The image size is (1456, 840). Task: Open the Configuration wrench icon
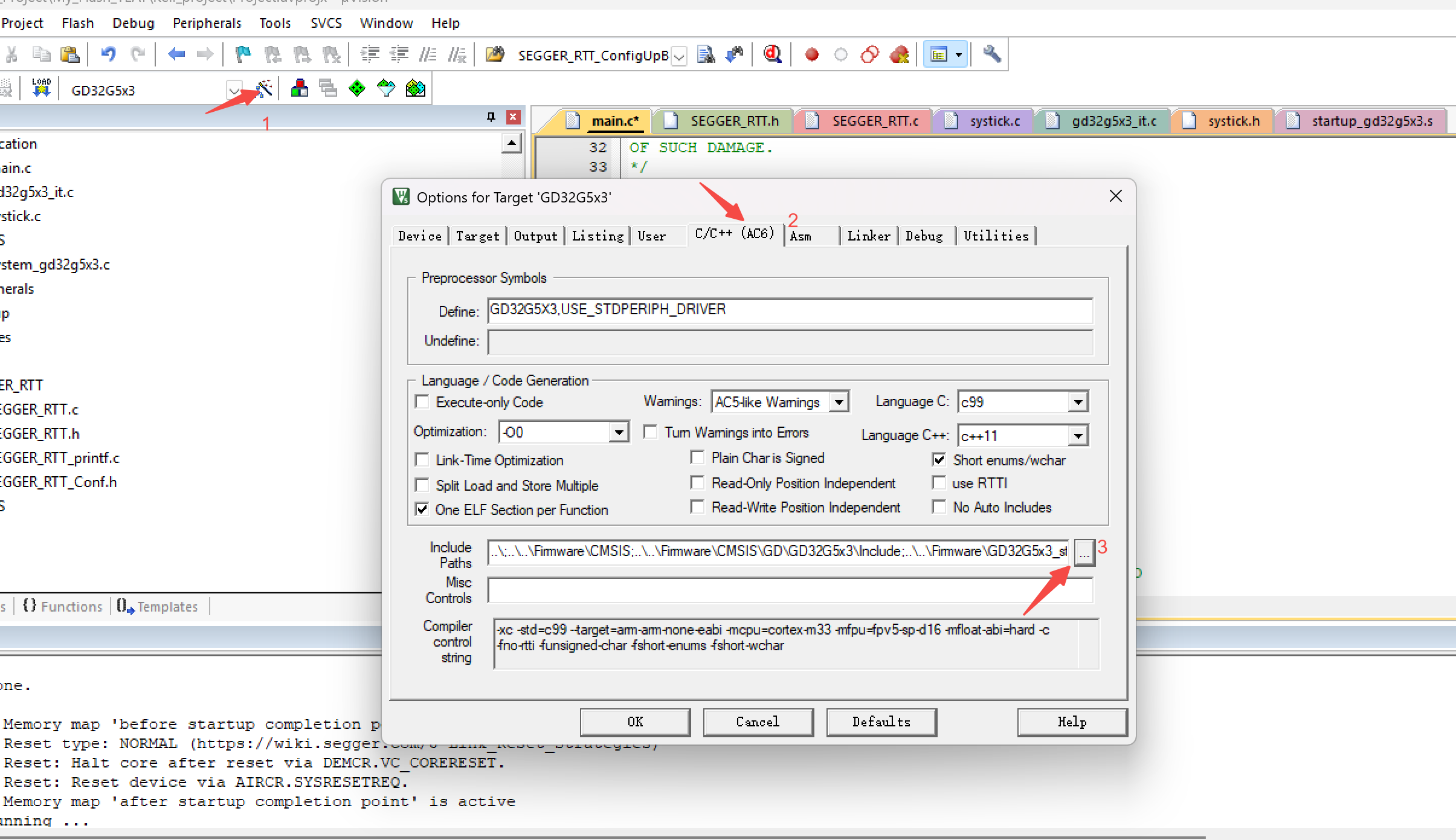click(991, 54)
